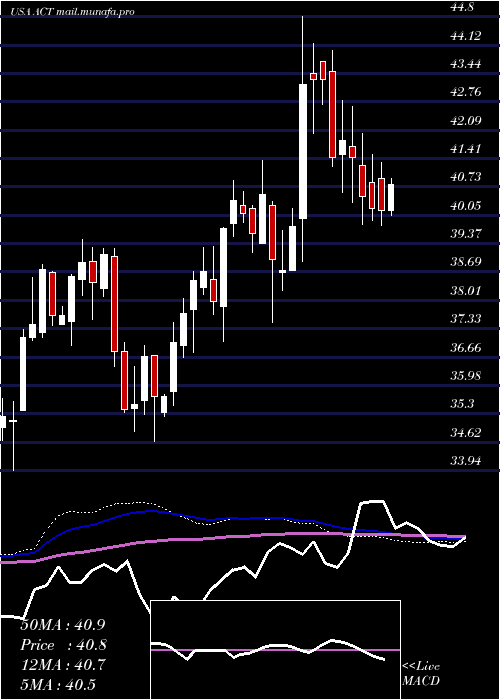This screenshot has width=500, height=700.
Task: Click the 42.76 price axis label
Action: [x=466, y=92]
